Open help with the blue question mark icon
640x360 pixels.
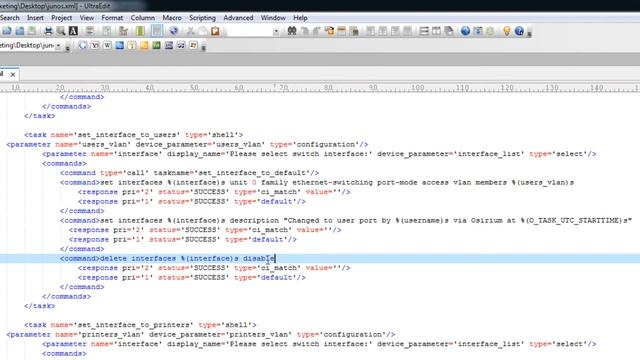pyautogui.click(x=519, y=31)
